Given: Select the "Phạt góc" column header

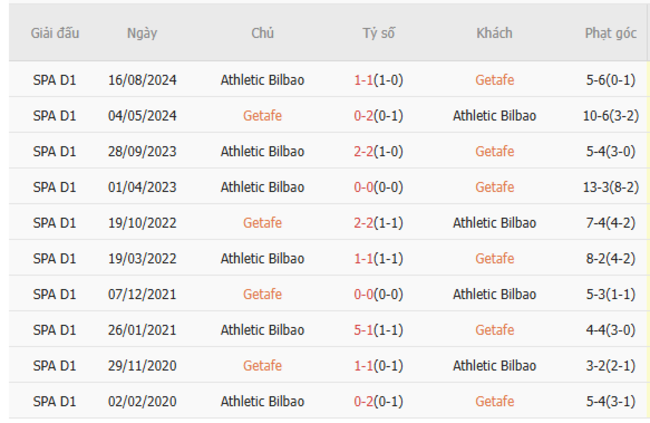Looking at the screenshot, I should (x=611, y=33).
